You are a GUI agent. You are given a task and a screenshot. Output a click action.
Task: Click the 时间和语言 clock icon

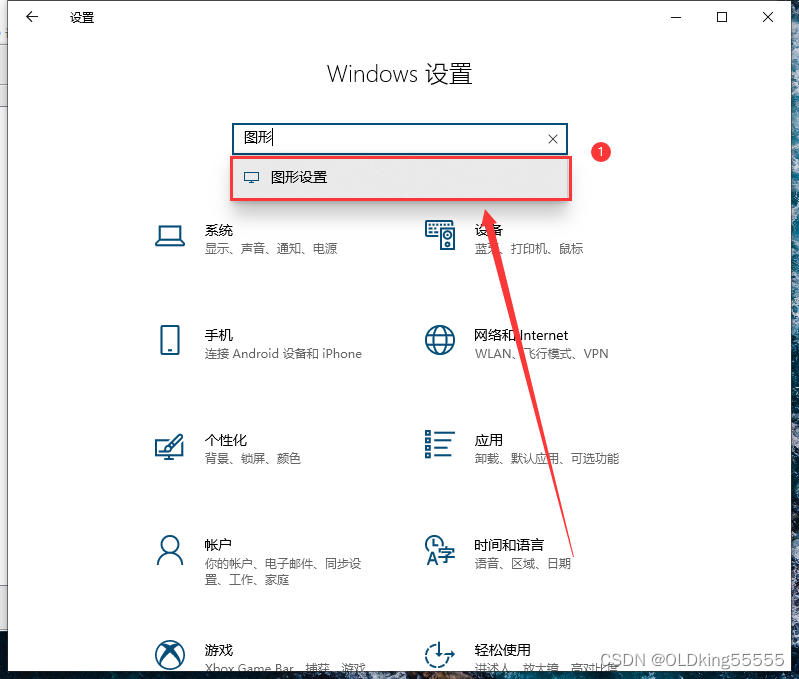(440, 550)
